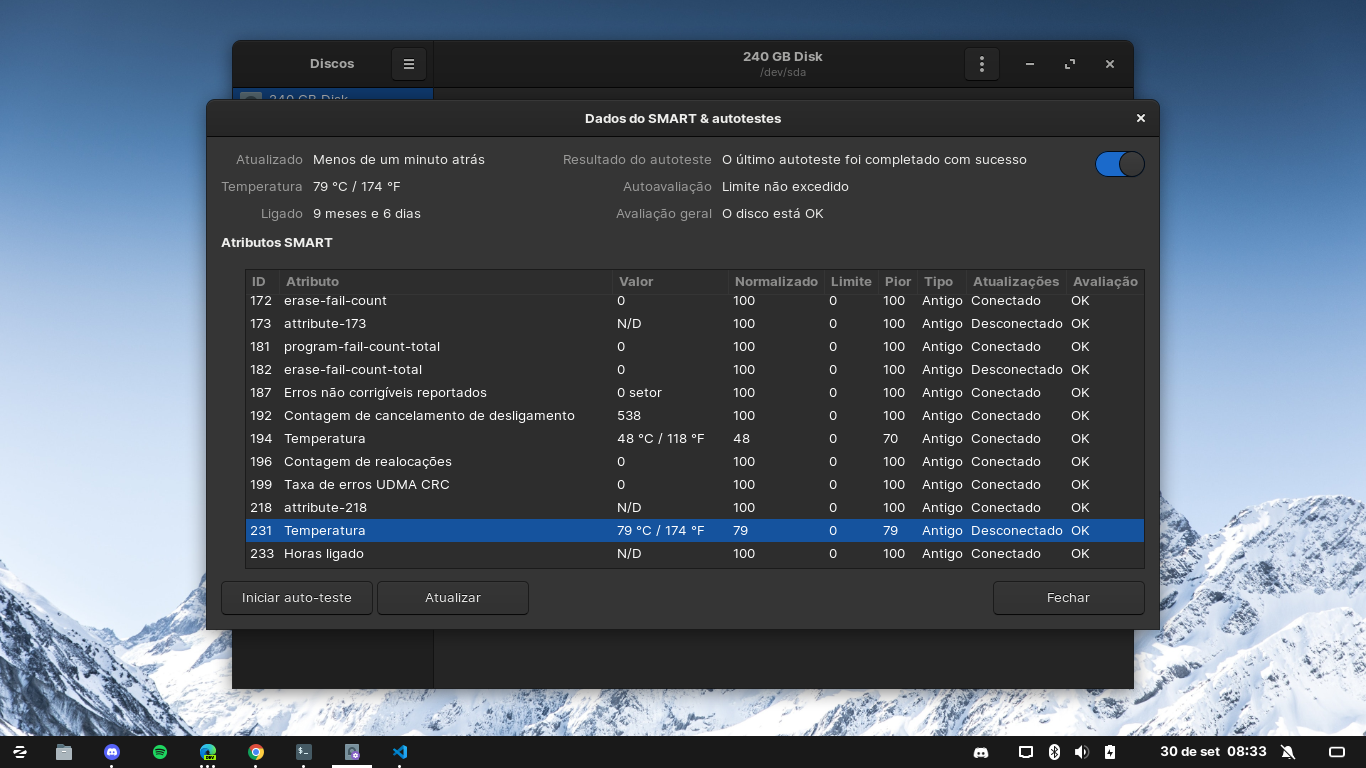Image resolution: width=1366 pixels, height=768 pixels.
Task: Open the date and time calendar panel
Action: tap(1213, 752)
